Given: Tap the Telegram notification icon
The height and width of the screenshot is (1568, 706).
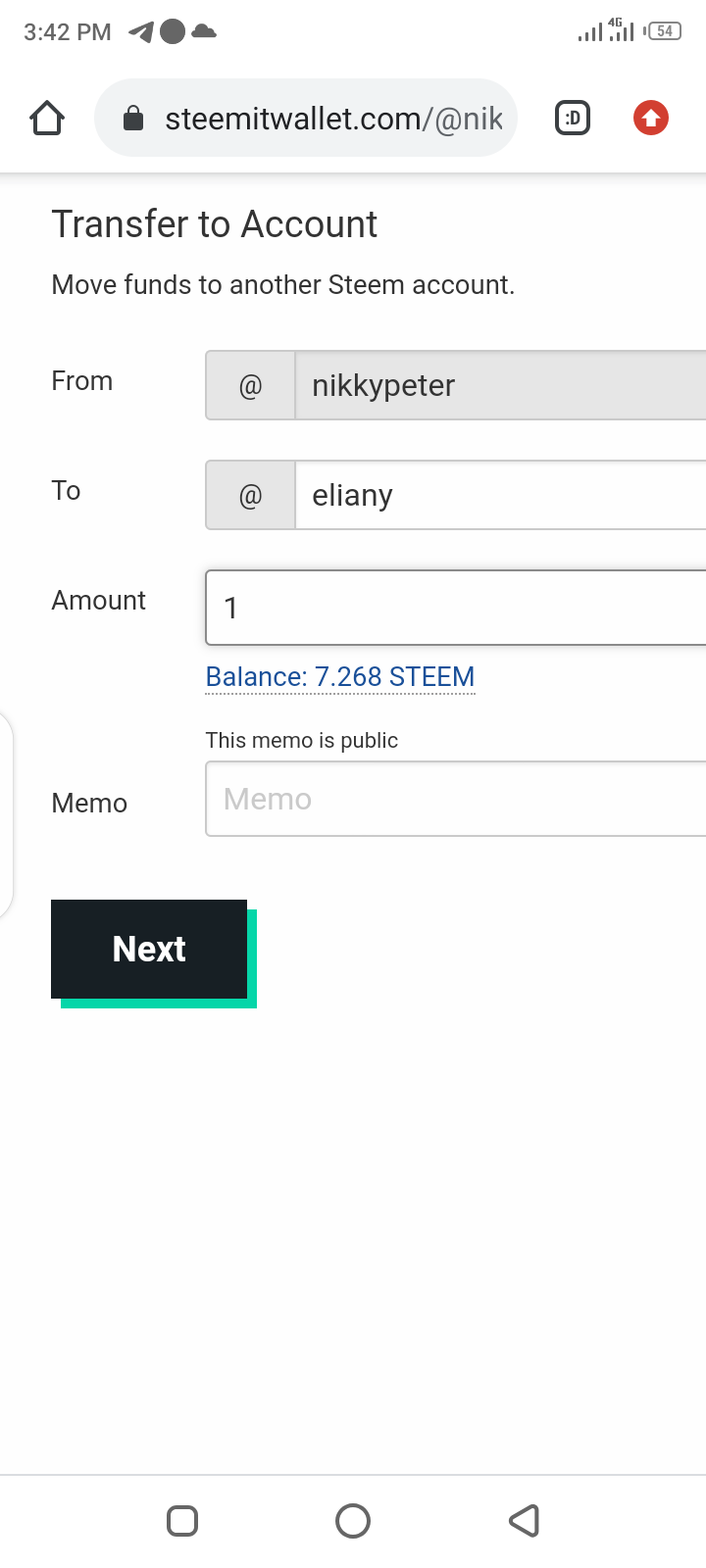Looking at the screenshot, I should pyautogui.click(x=141, y=32).
